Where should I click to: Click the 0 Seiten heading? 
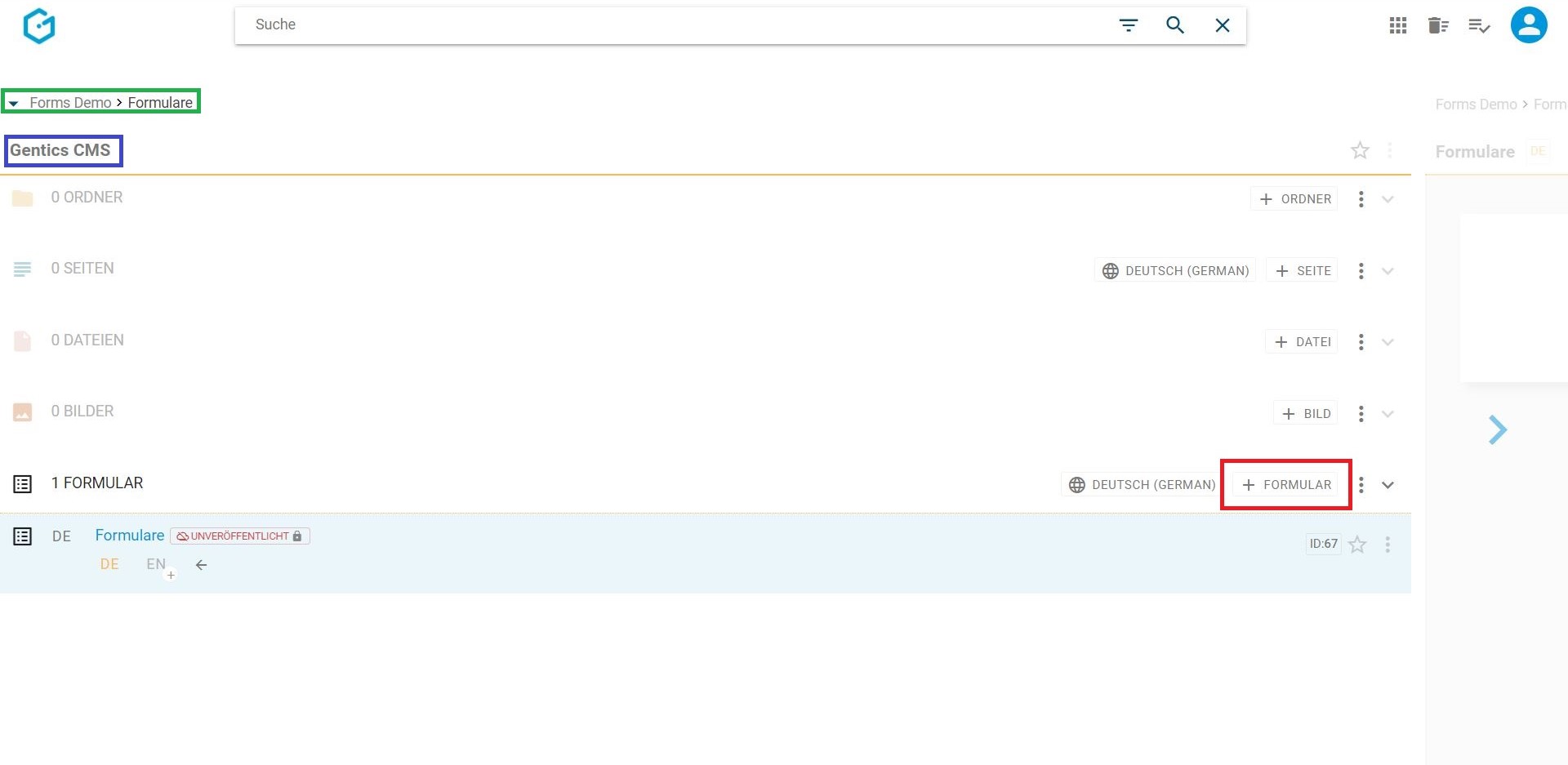coord(82,269)
